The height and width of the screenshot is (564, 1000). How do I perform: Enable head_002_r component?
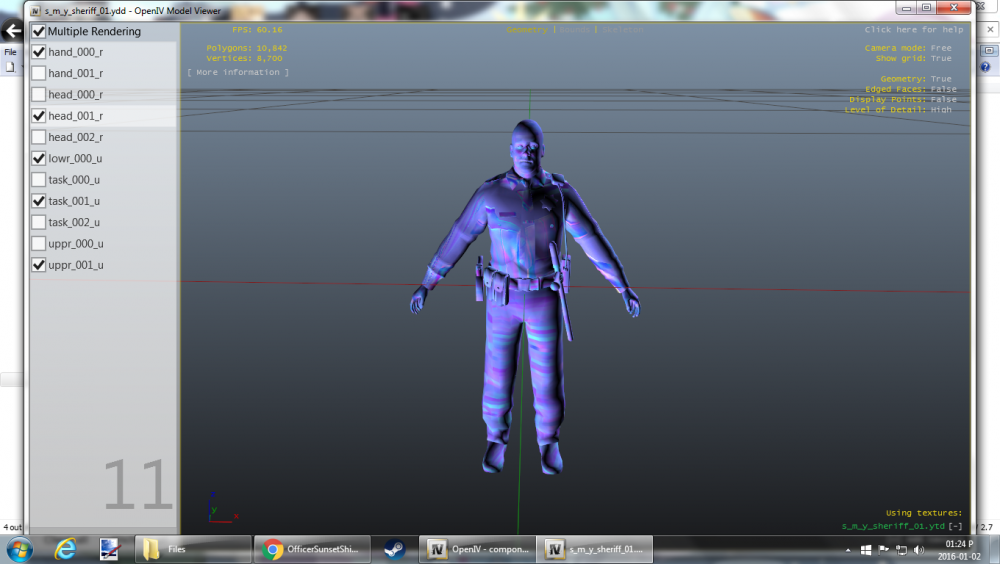click(39, 137)
